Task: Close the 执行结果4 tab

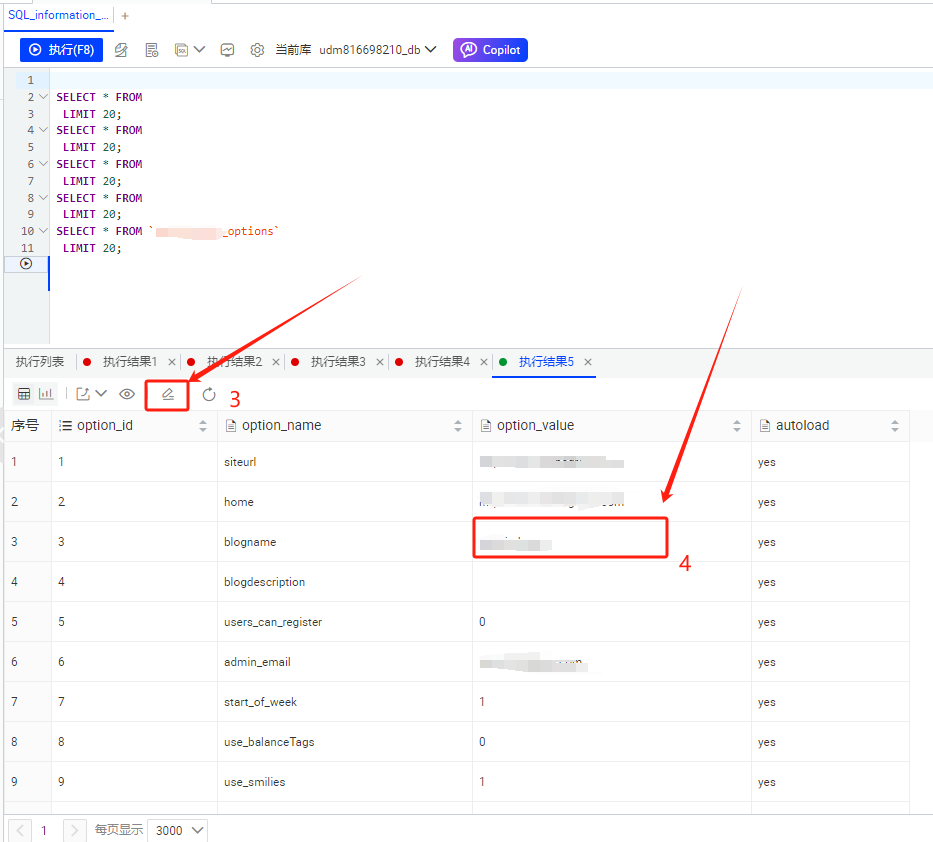Action: [484, 362]
